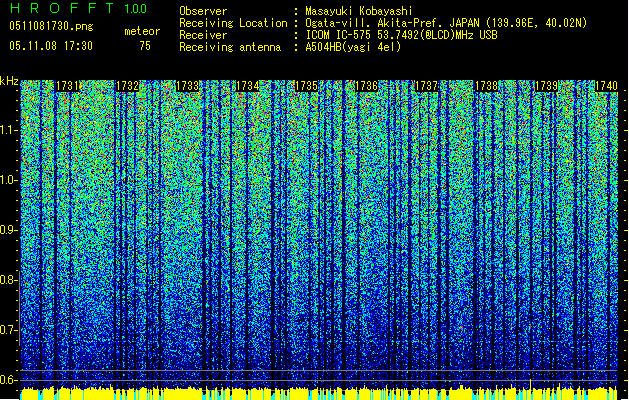Click the A504HB(yagi 4el) antenna text
This screenshot has height=400, width=629.
353,47
